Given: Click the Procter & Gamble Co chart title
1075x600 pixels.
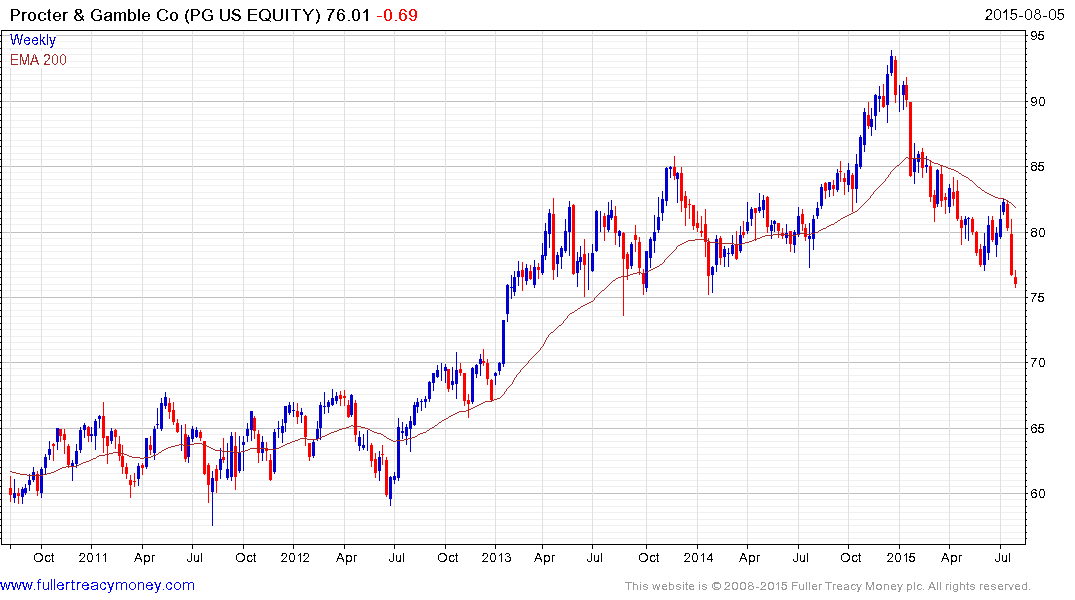Looking at the screenshot, I should (x=165, y=15).
